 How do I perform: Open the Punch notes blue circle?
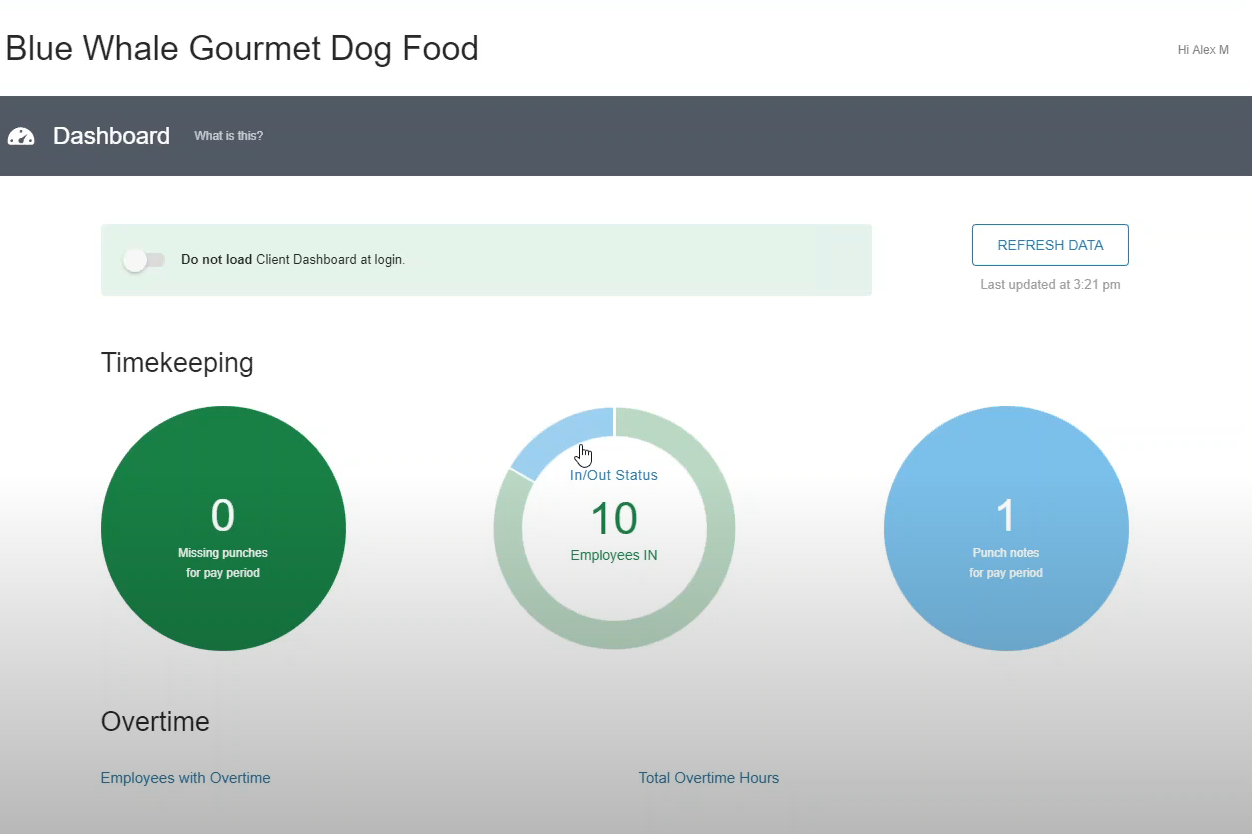(x=1006, y=528)
